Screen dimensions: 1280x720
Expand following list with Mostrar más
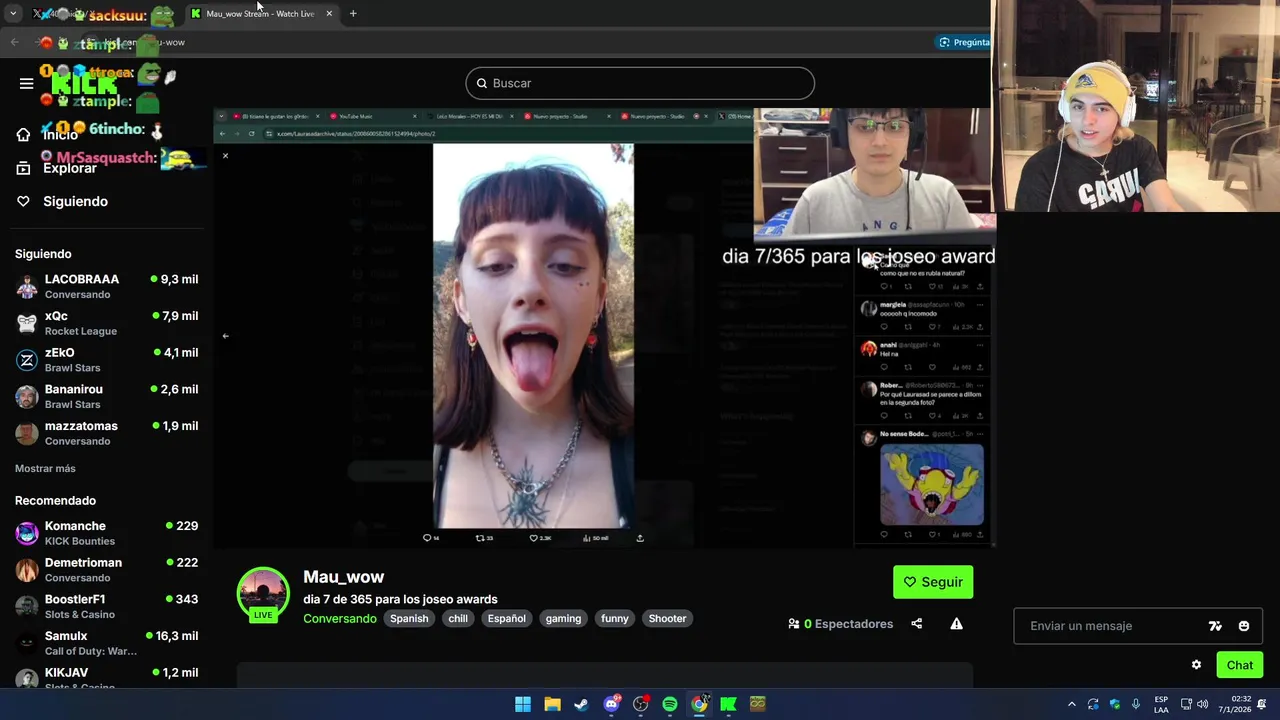45,468
